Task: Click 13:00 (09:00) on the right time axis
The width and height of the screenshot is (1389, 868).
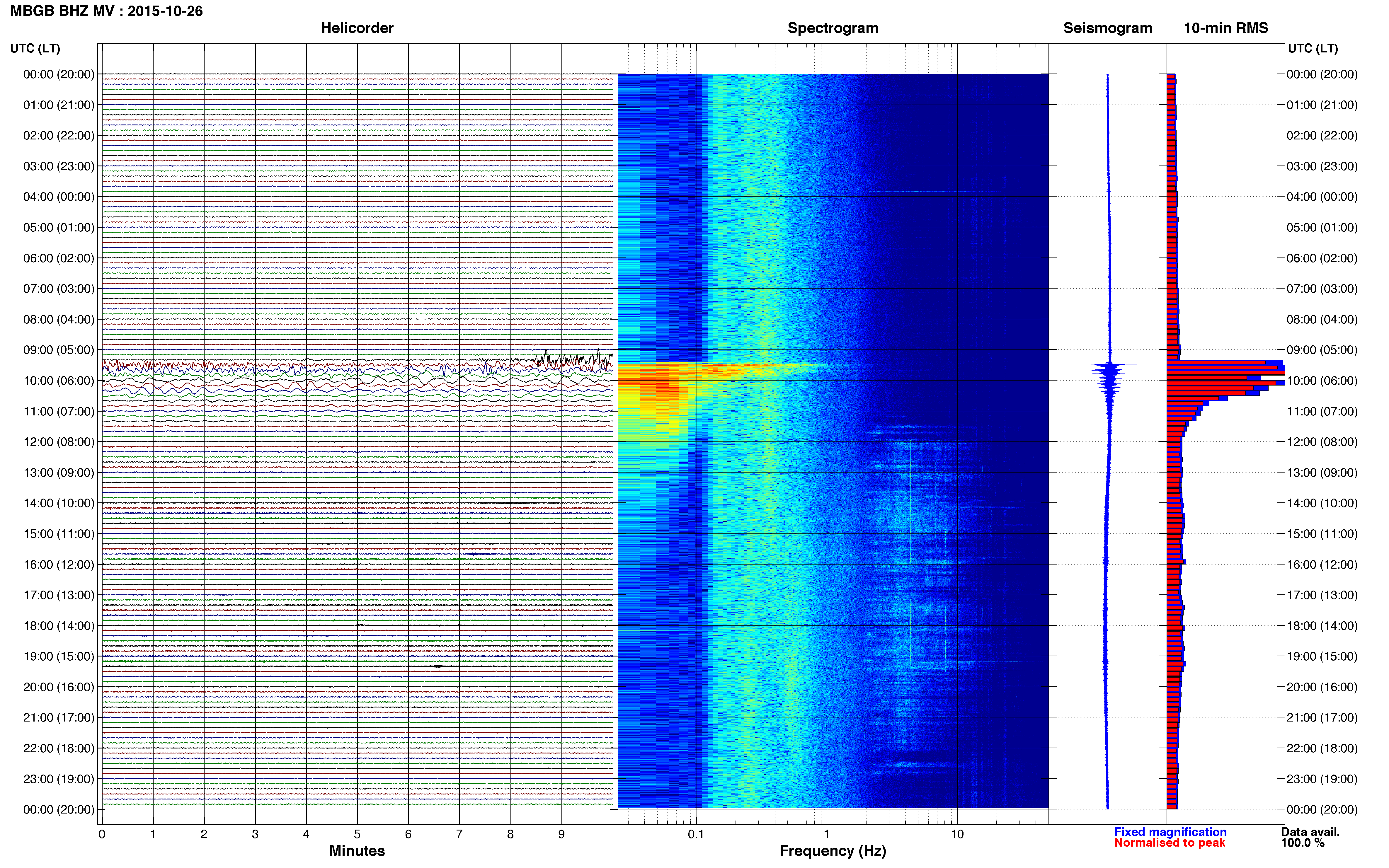Action: [x=1322, y=473]
